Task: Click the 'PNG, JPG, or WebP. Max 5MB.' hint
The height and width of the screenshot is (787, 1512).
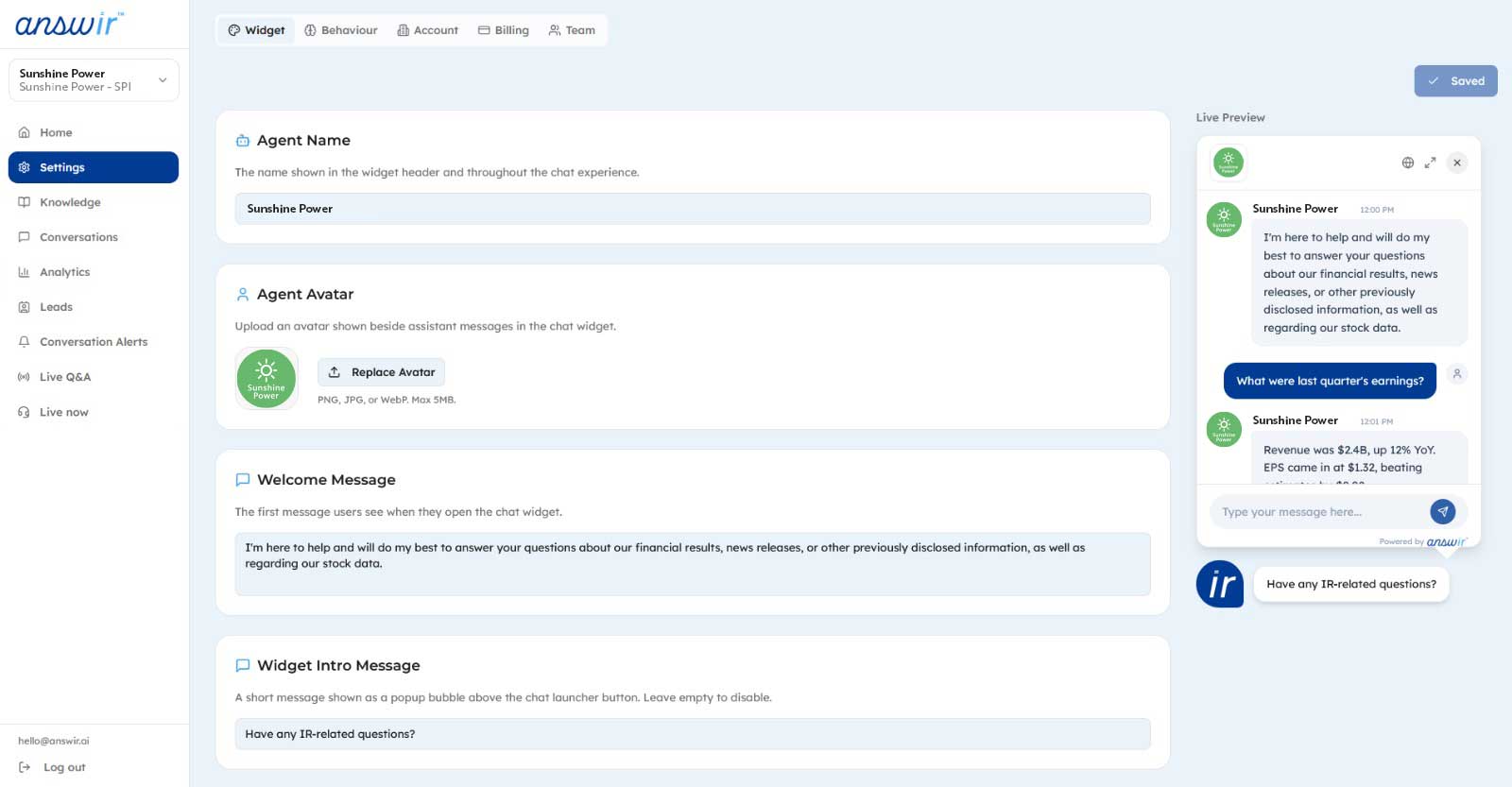Action: click(387, 401)
